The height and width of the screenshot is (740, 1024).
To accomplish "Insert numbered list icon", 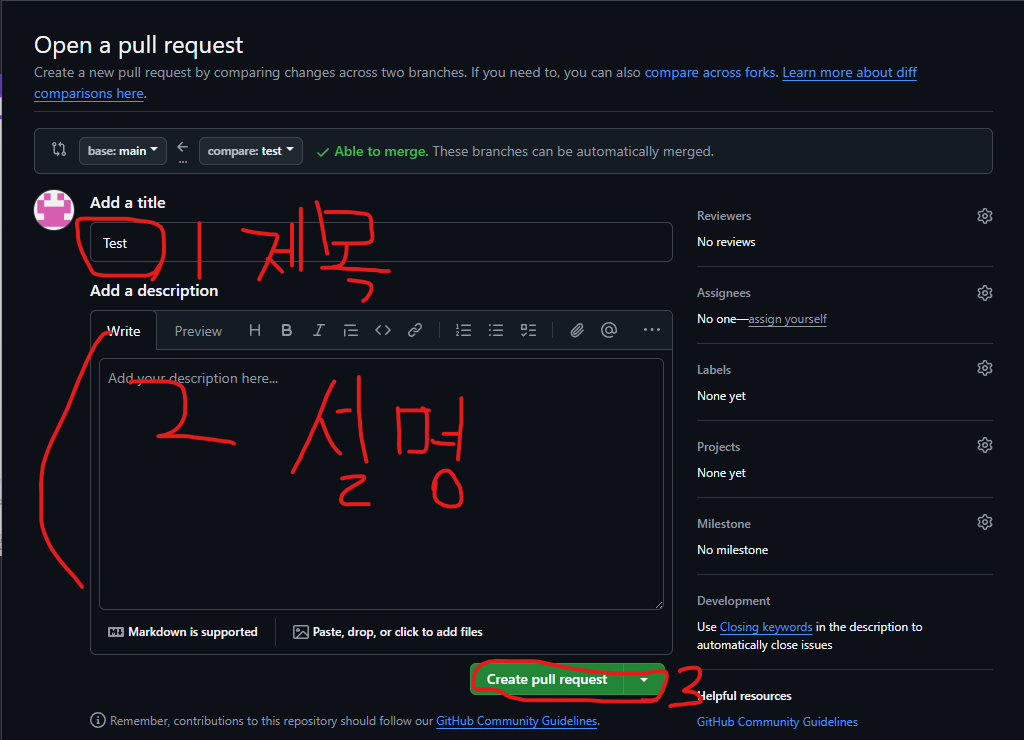I will pos(464,330).
